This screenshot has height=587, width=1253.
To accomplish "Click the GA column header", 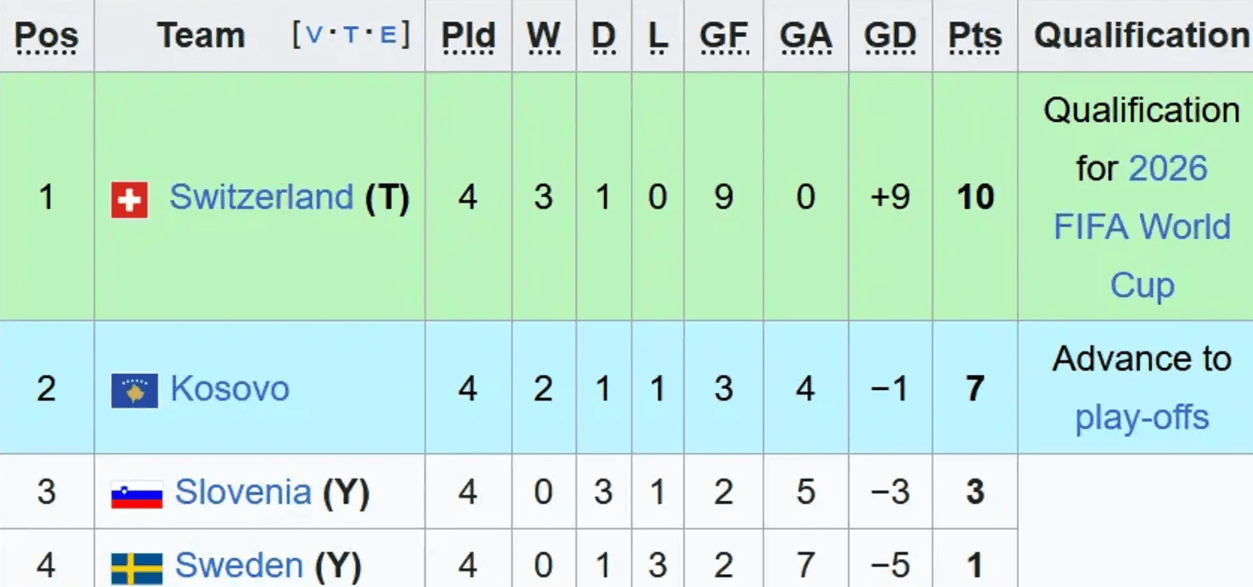I will (805, 36).
